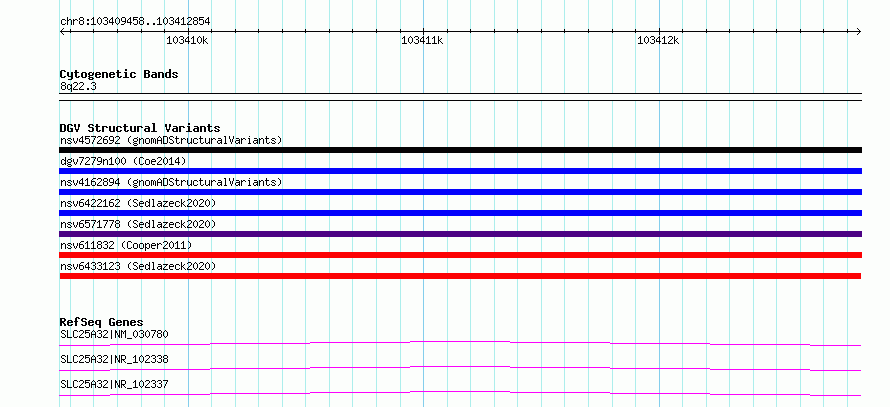The image size is (890, 407).
Task: Click the chr8:103409458..103412854 coordinates text
Action: coord(135,21)
